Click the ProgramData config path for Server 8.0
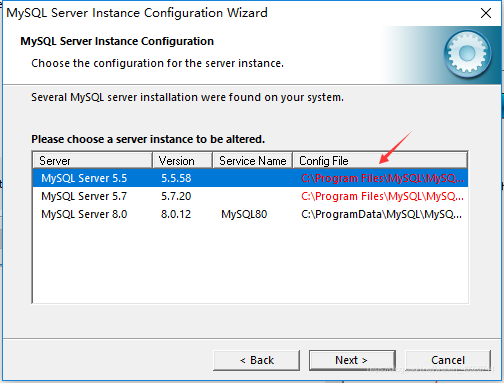The height and width of the screenshot is (383, 504). pyautogui.click(x=382, y=214)
